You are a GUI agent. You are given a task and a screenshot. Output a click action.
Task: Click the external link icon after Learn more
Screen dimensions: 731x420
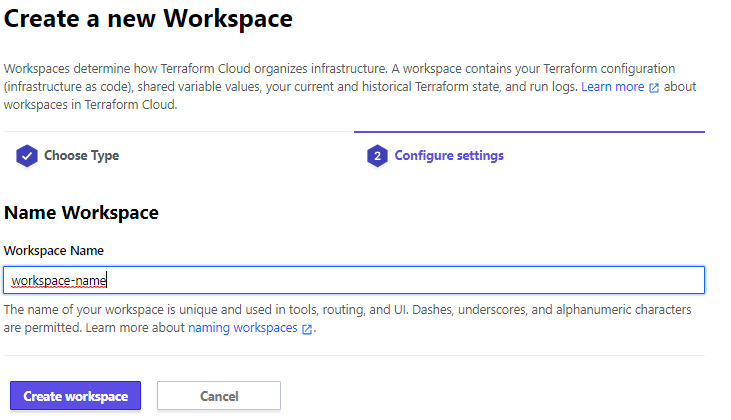click(654, 88)
